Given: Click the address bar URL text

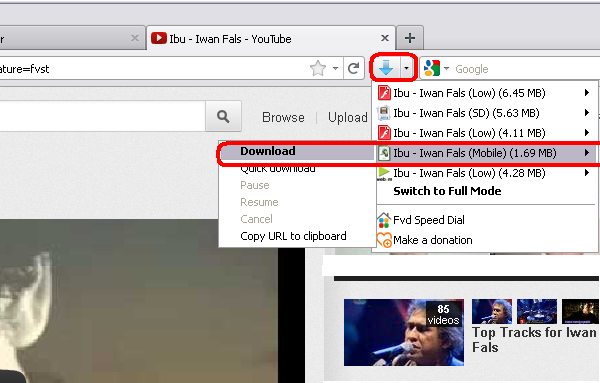Looking at the screenshot, I should [x=24, y=69].
